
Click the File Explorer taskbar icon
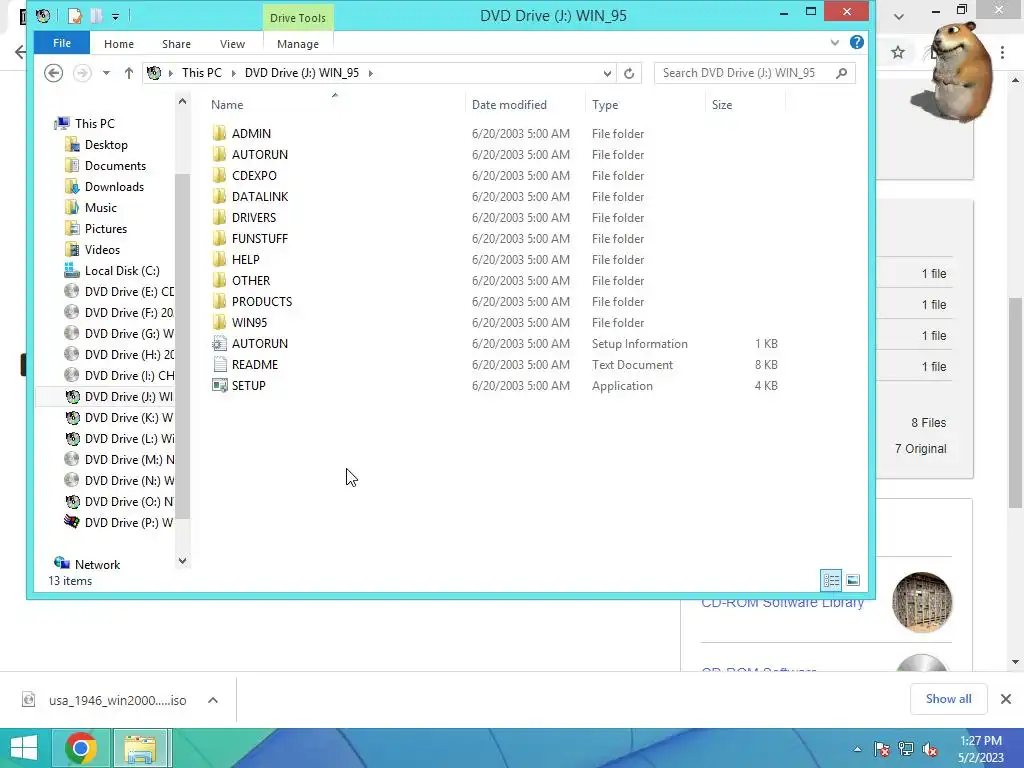pyautogui.click(x=141, y=748)
